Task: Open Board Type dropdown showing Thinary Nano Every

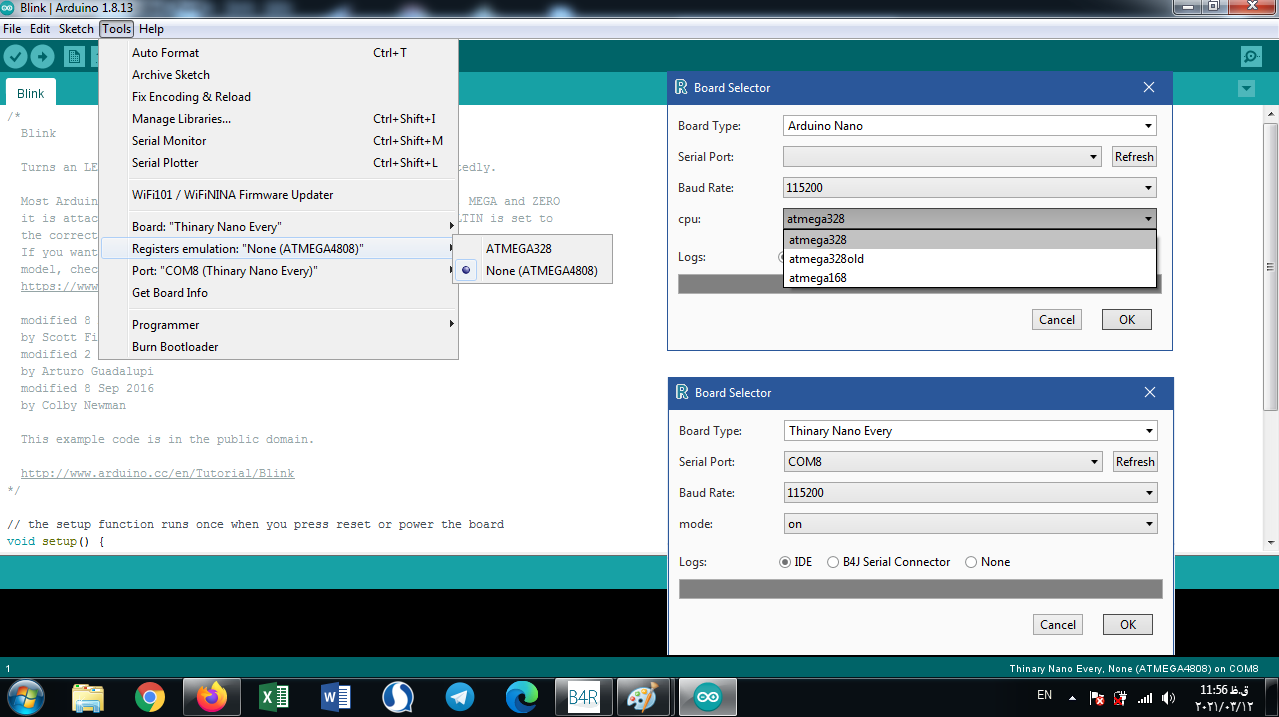Action: point(970,431)
